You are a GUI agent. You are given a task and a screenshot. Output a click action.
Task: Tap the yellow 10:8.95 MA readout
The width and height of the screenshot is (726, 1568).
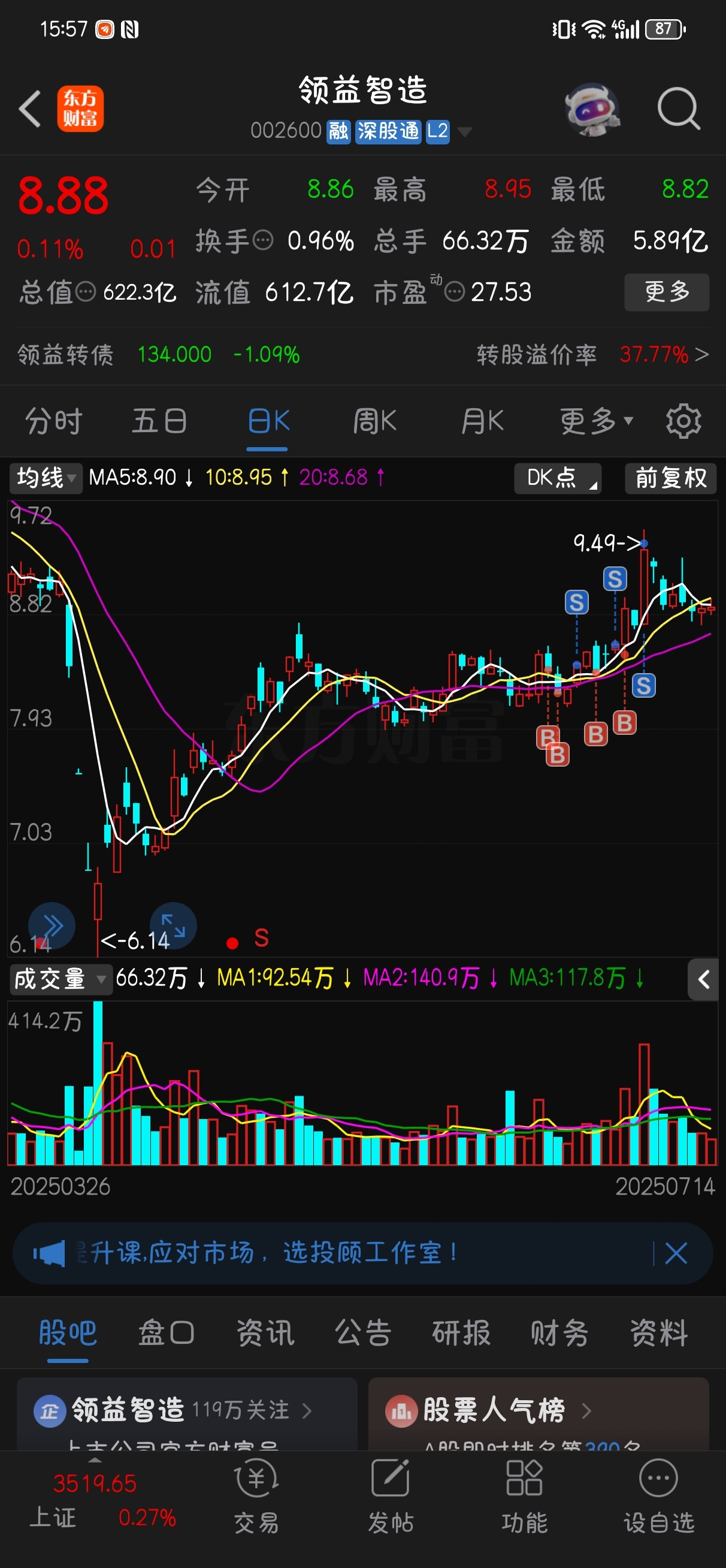click(247, 478)
